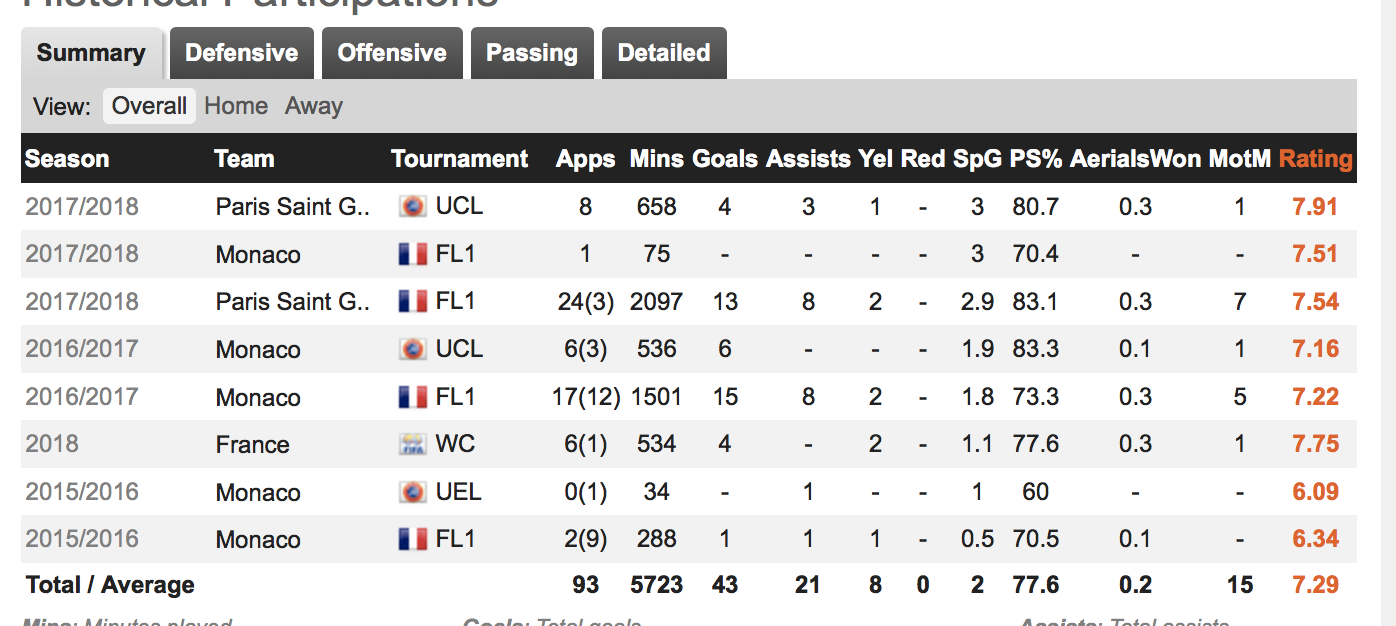Sort by the Assists column header
The height and width of the screenshot is (626, 1396).
click(x=808, y=159)
